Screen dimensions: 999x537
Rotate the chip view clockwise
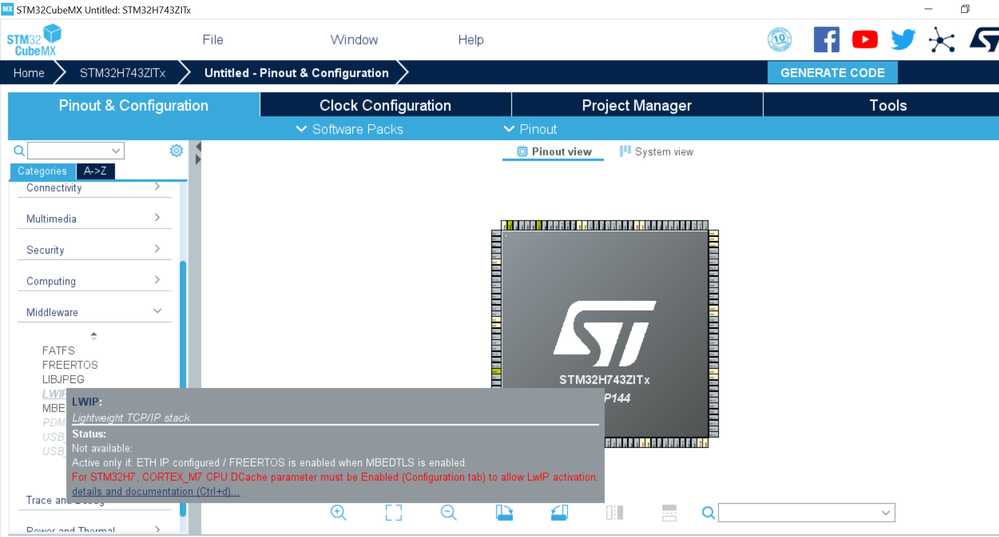(x=504, y=512)
